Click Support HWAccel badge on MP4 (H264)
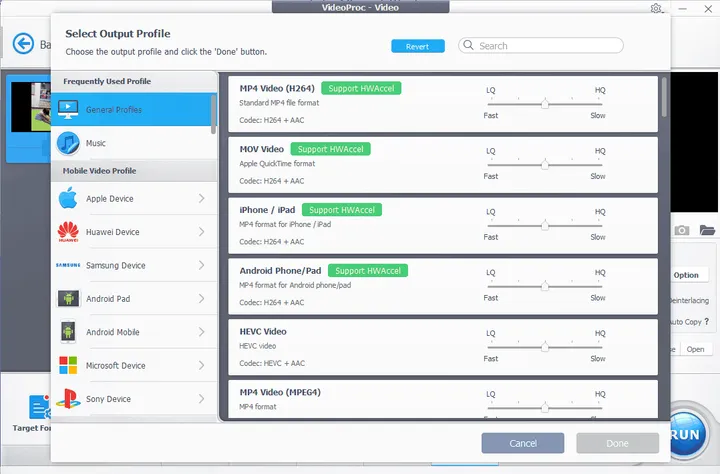Viewport: 720px width, 474px height. click(x=361, y=88)
